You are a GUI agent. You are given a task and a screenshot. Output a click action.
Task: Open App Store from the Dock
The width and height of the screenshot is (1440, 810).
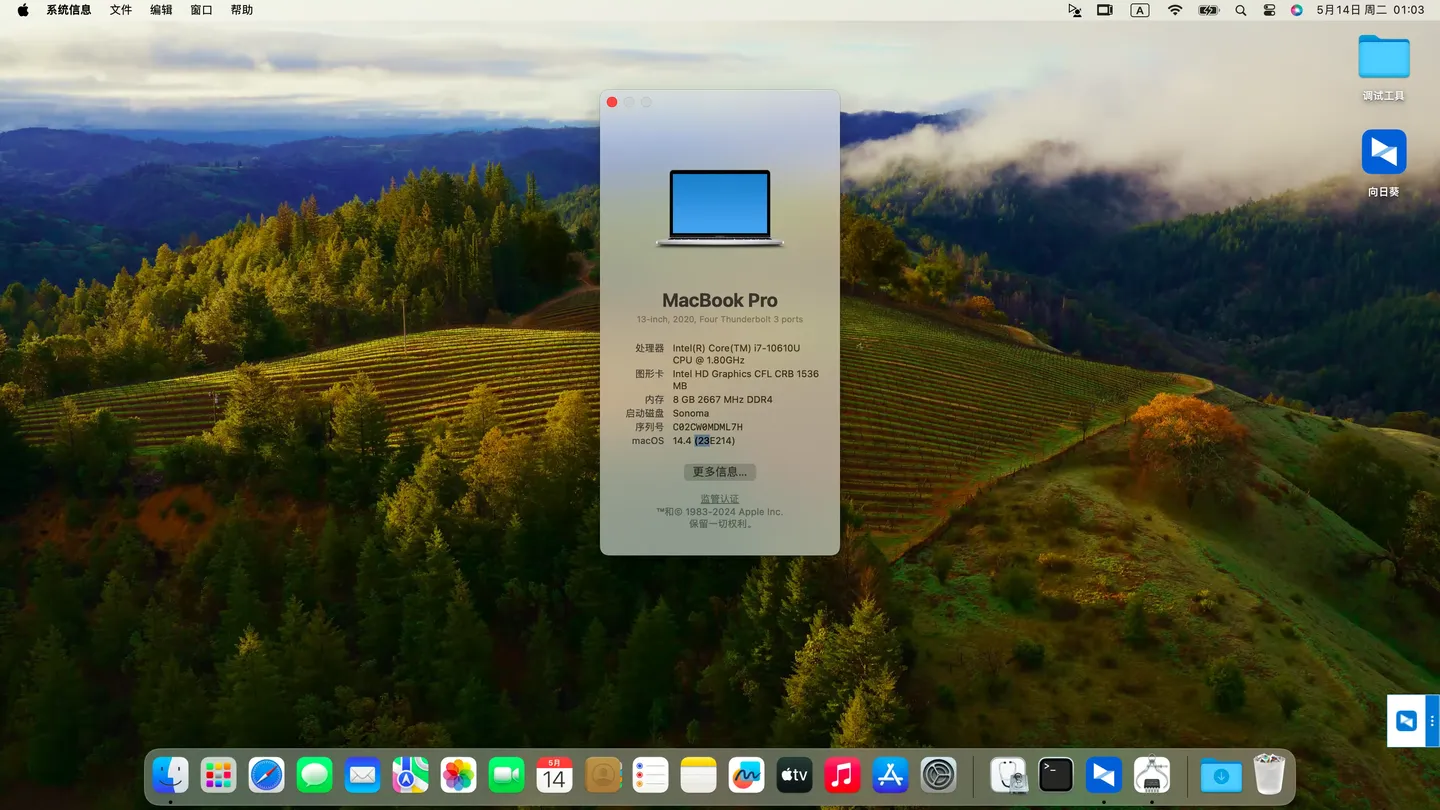[890, 775]
